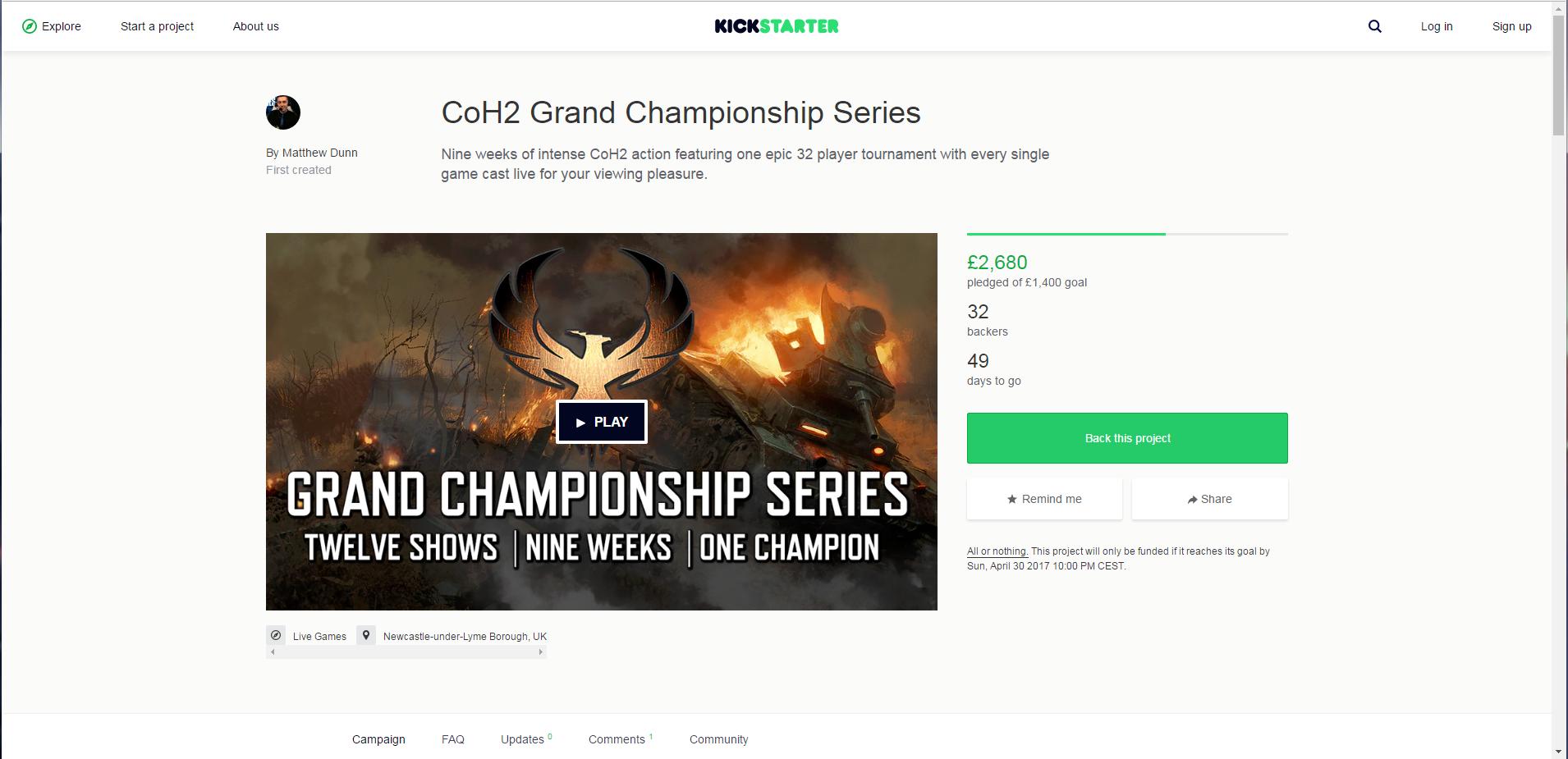Click the Live Games category compass icon
Image resolution: width=1568 pixels, height=759 pixels.
276,635
